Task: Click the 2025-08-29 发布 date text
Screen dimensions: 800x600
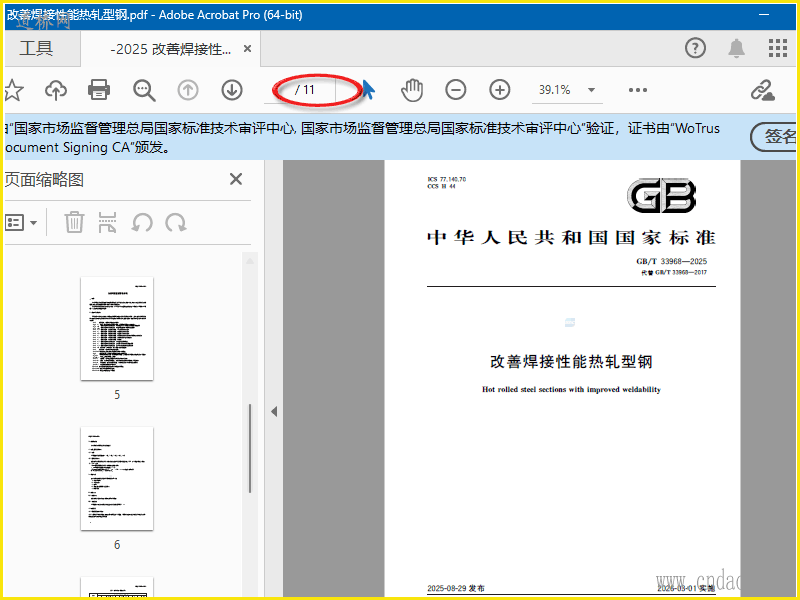Action: (456, 588)
